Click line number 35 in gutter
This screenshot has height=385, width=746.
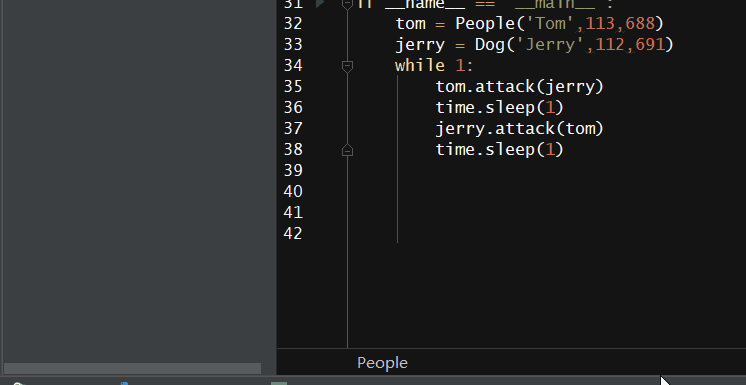293,86
